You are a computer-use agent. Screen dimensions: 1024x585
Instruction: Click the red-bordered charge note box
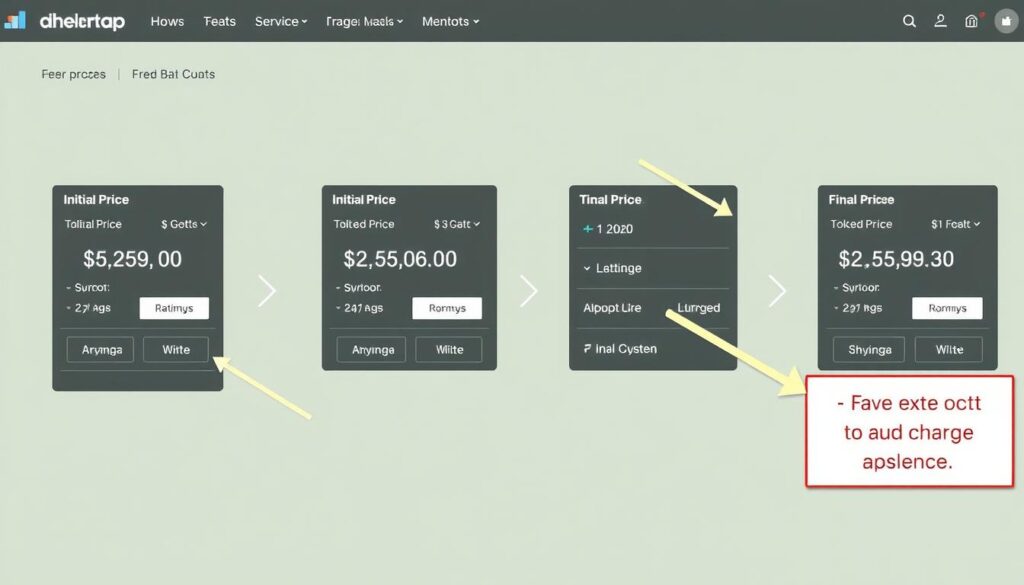pyautogui.click(x=909, y=432)
